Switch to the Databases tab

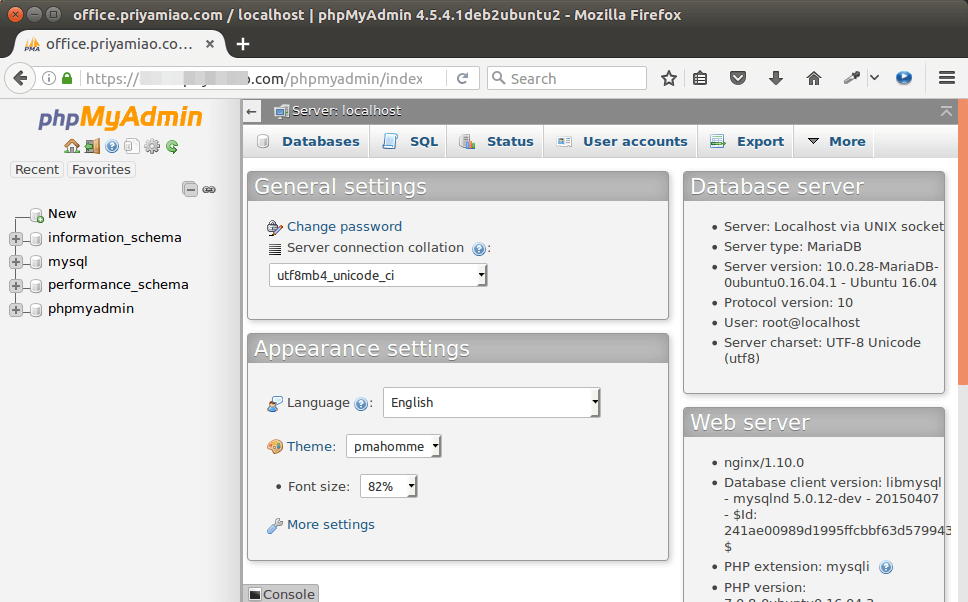pyautogui.click(x=309, y=142)
